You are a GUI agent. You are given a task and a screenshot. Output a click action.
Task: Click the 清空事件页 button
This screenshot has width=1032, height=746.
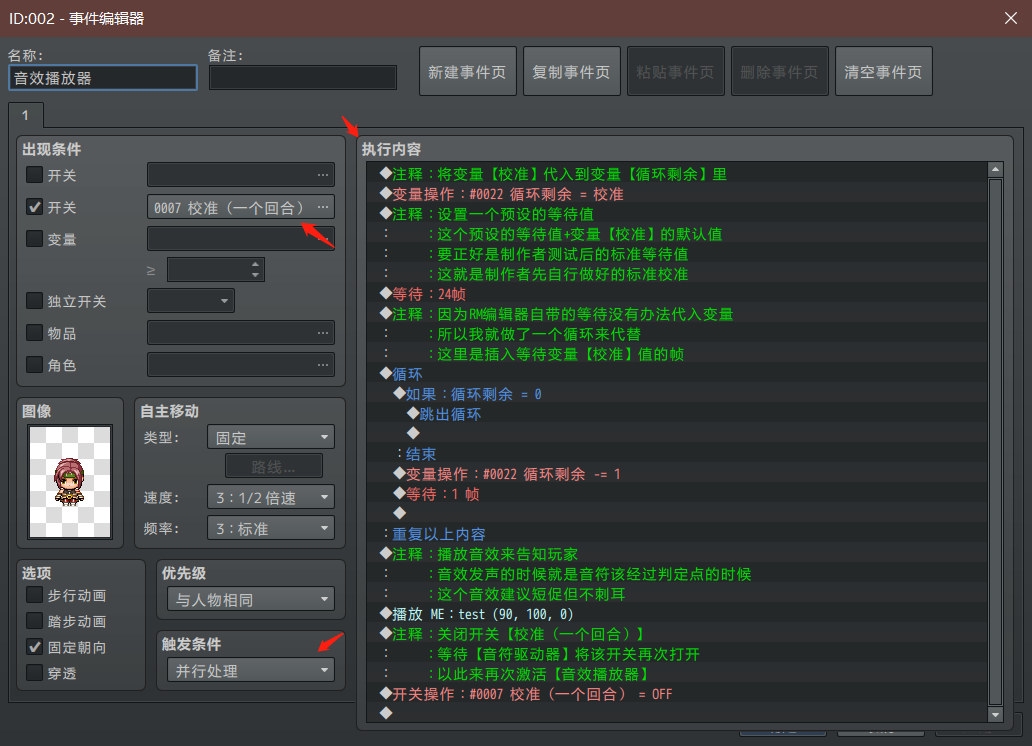883,71
